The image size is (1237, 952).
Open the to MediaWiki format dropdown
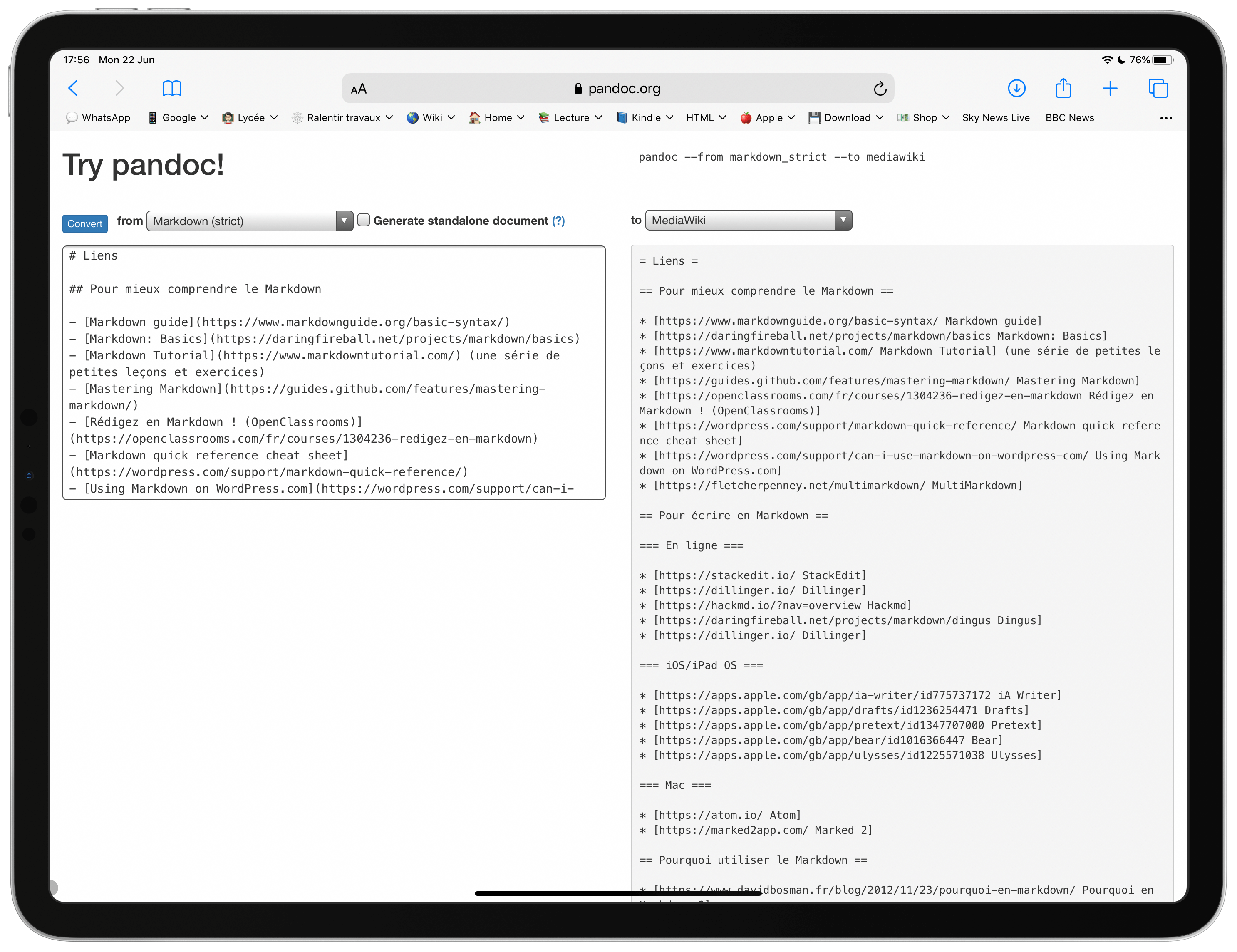pos(749,220)
